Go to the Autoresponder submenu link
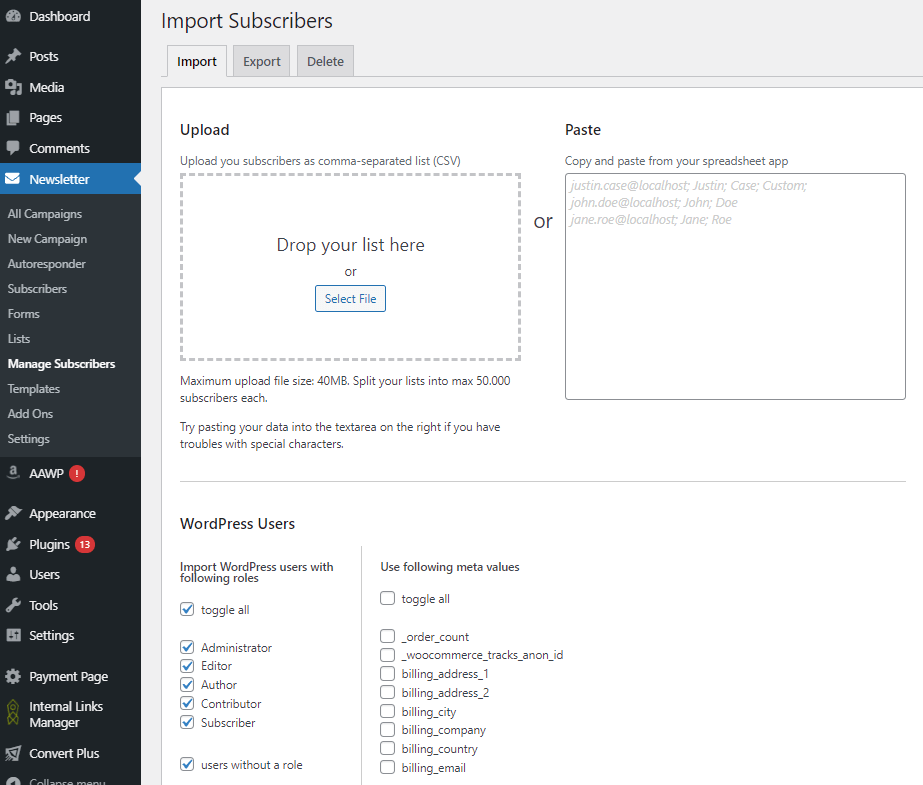Image resolution: width=923 pixels, height=785 pixels. (x=47, y=264)
